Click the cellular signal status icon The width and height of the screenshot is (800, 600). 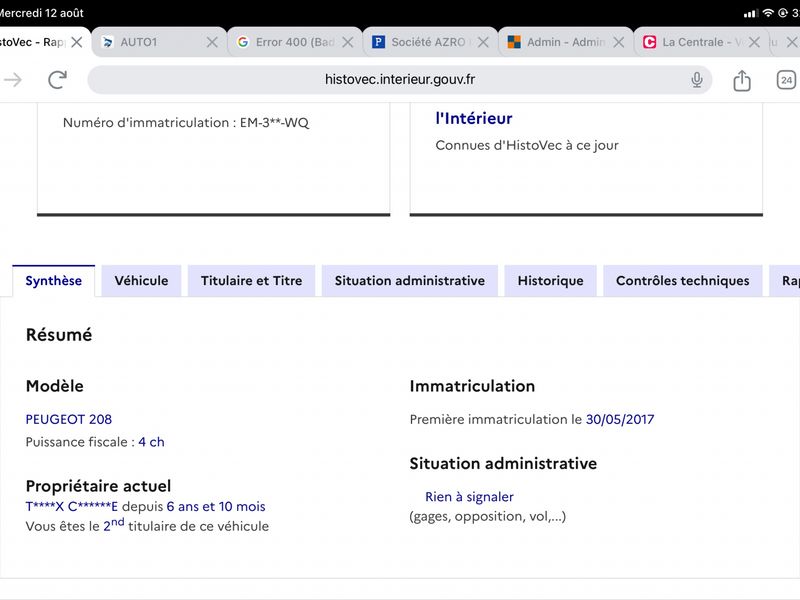coord(751,14)
